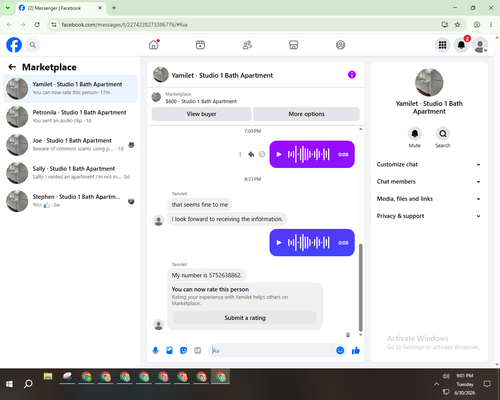Send a thumbs-up like
Viewport: 500px width, 400px height.
pyautogui.click(x=356, y=350)
